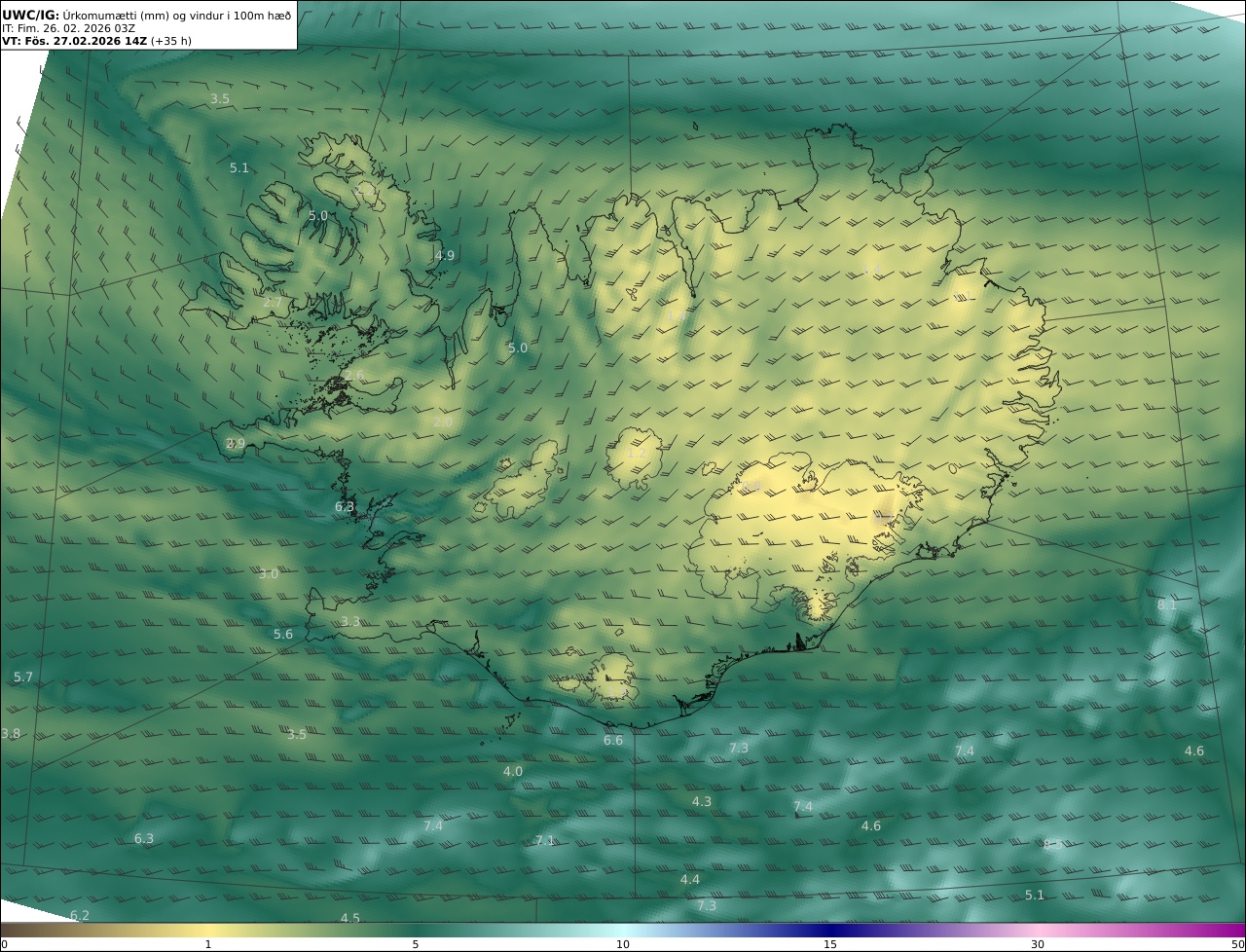1246x952 pixels.
Task: Click the 4.3 value over the southern ocean
Action: (702, 801)
